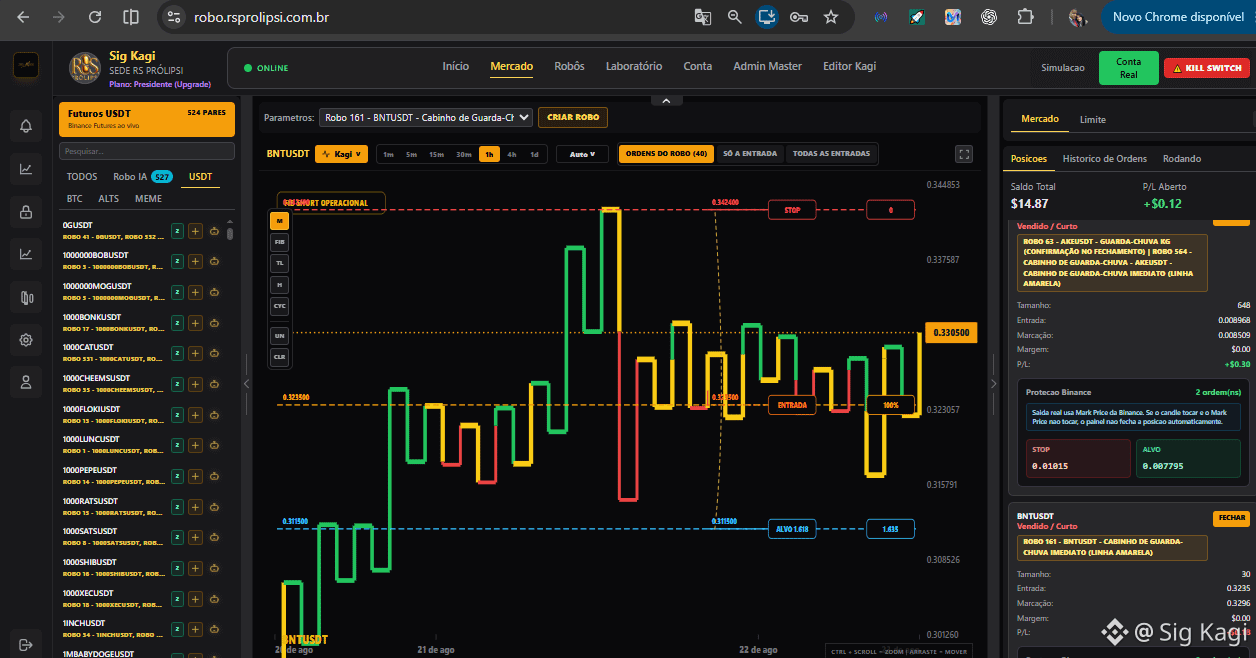The height and width of the screenshot is (658, 1256).
Task: Select the 30m timeframe
Action: [464, 154]
